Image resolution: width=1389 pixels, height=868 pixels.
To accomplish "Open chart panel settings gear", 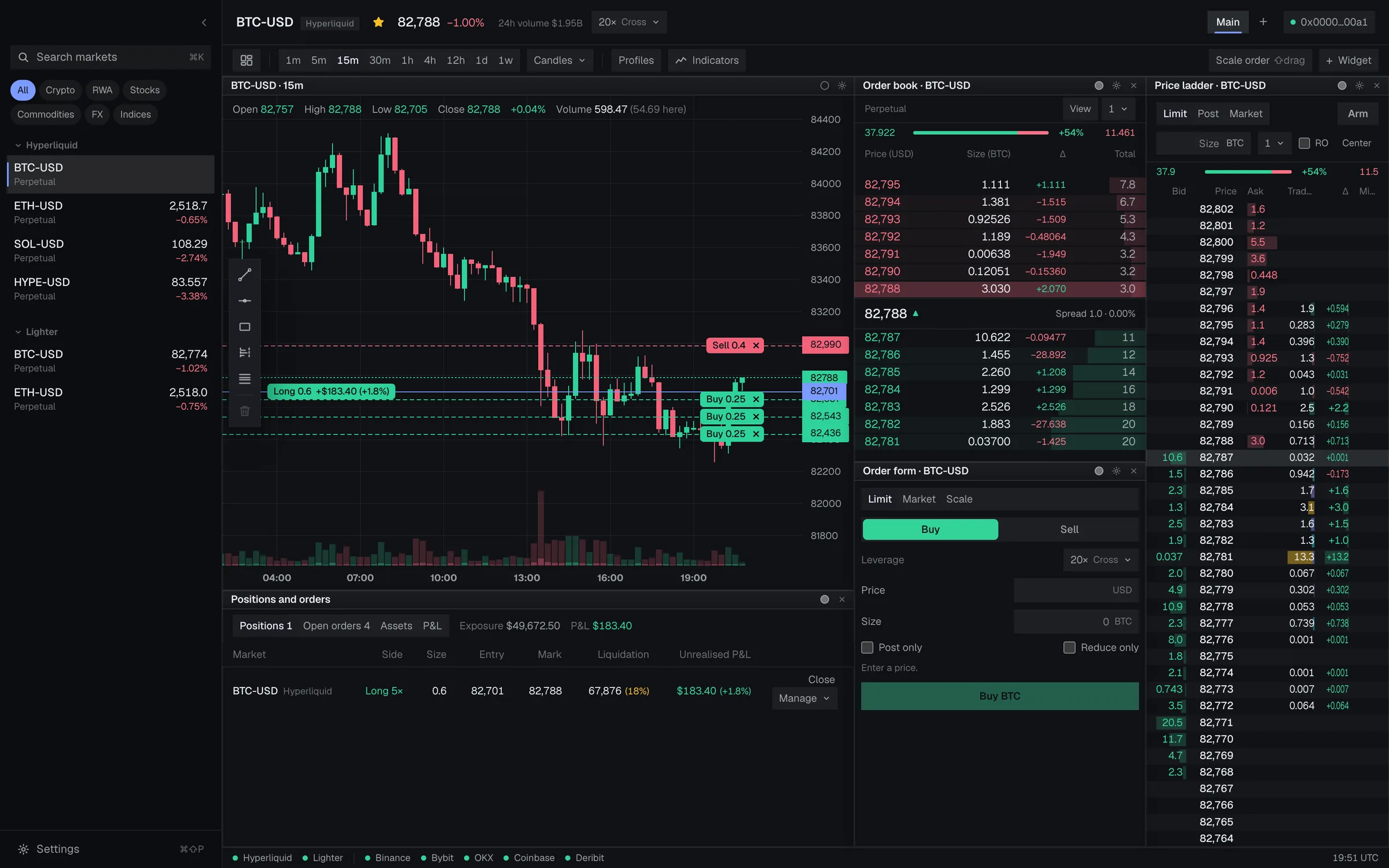I will (x=842, y=86).
